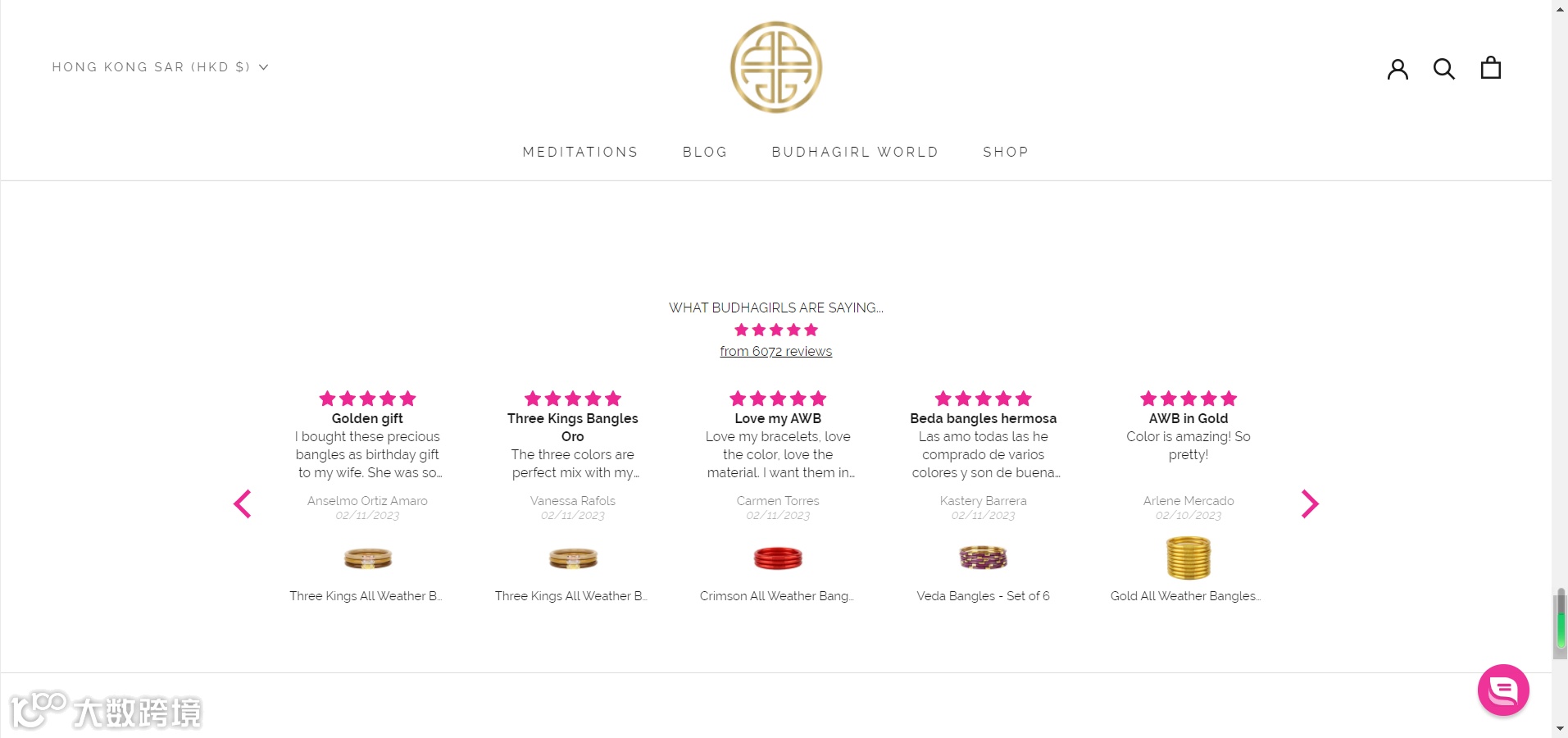Click the search magnifier icon

pyautogui.click(x=1443, y=68)
